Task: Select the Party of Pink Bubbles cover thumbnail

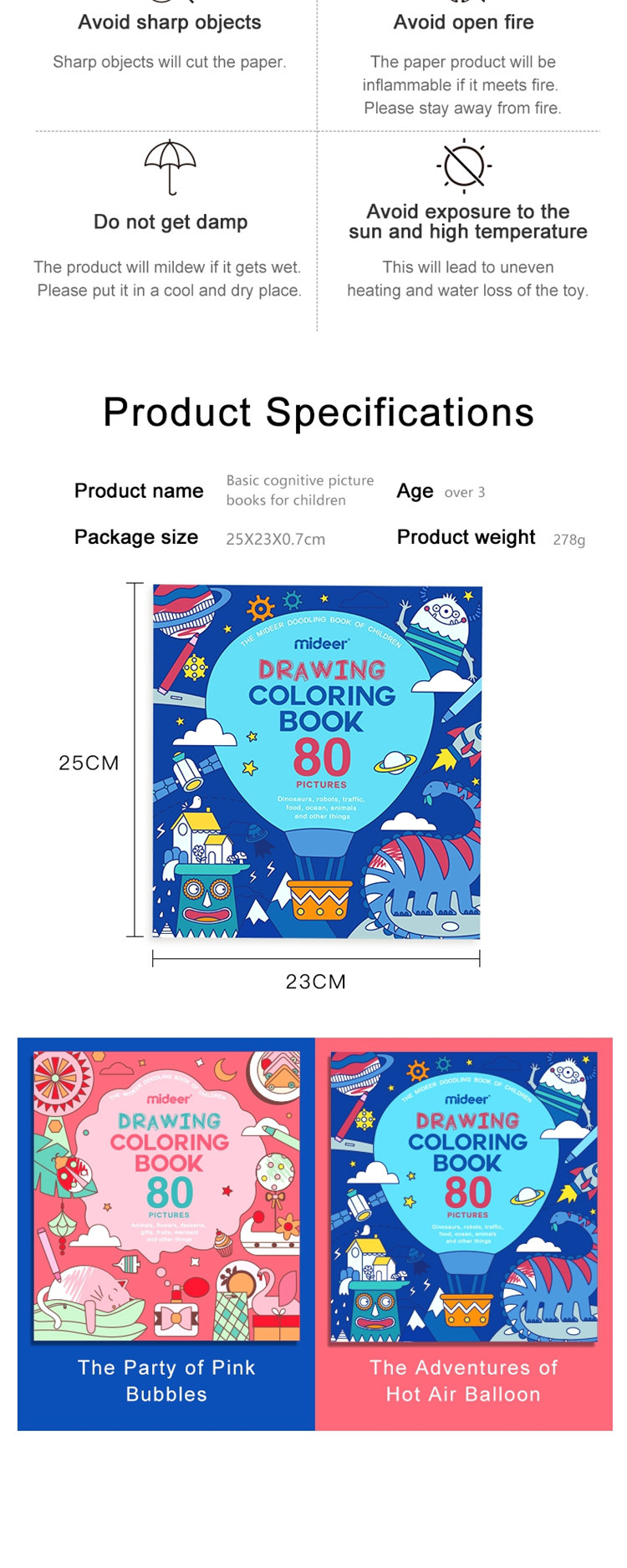Action: tap(167, 1196)
